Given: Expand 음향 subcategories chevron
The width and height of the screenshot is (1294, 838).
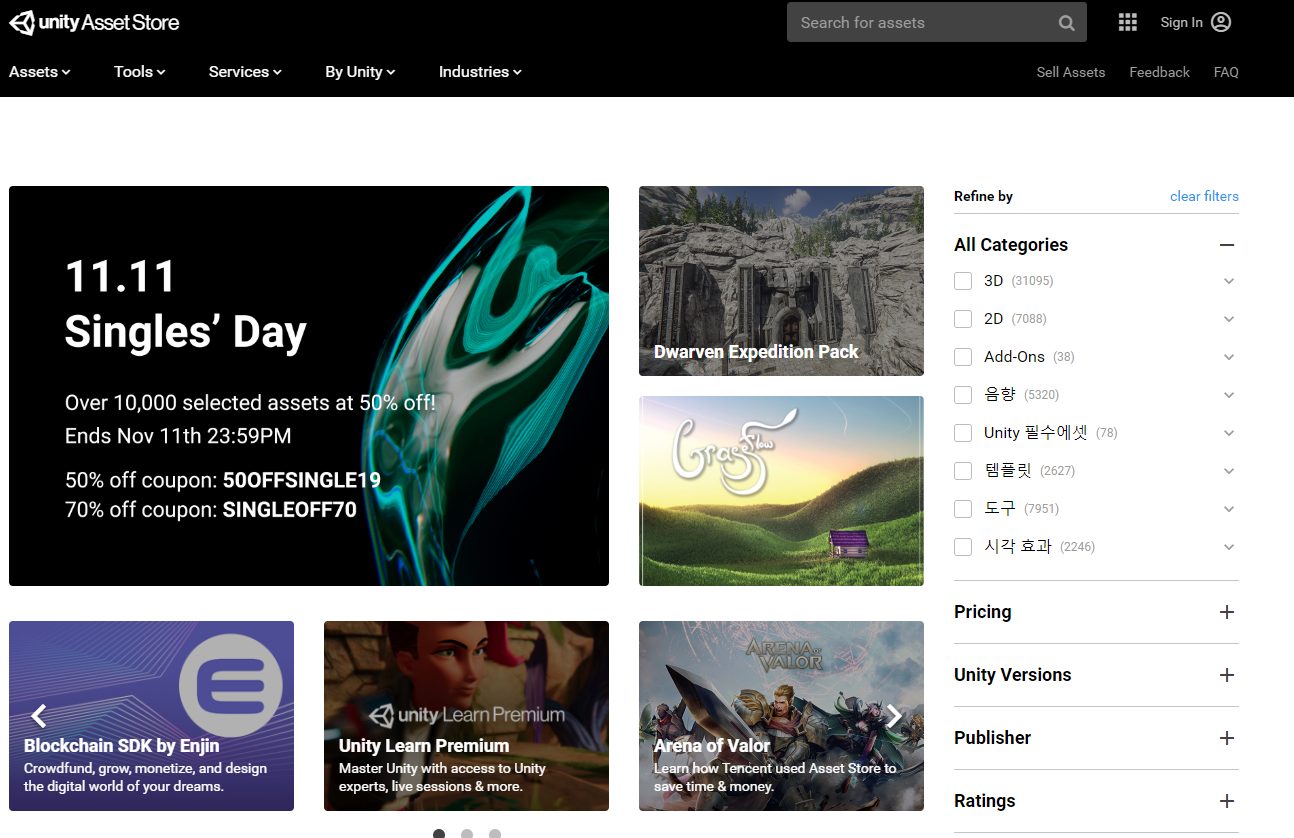Looking at the screenshot, I should point(1229,395).
